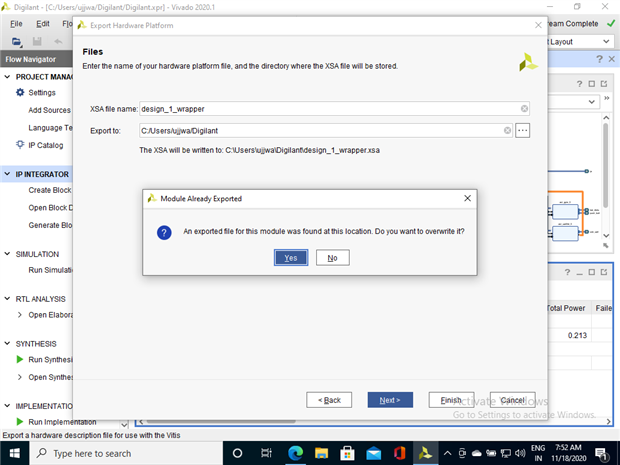The image size is (620, 465).
Task: Show more toolbar items via double chevron
Action: 607,98
